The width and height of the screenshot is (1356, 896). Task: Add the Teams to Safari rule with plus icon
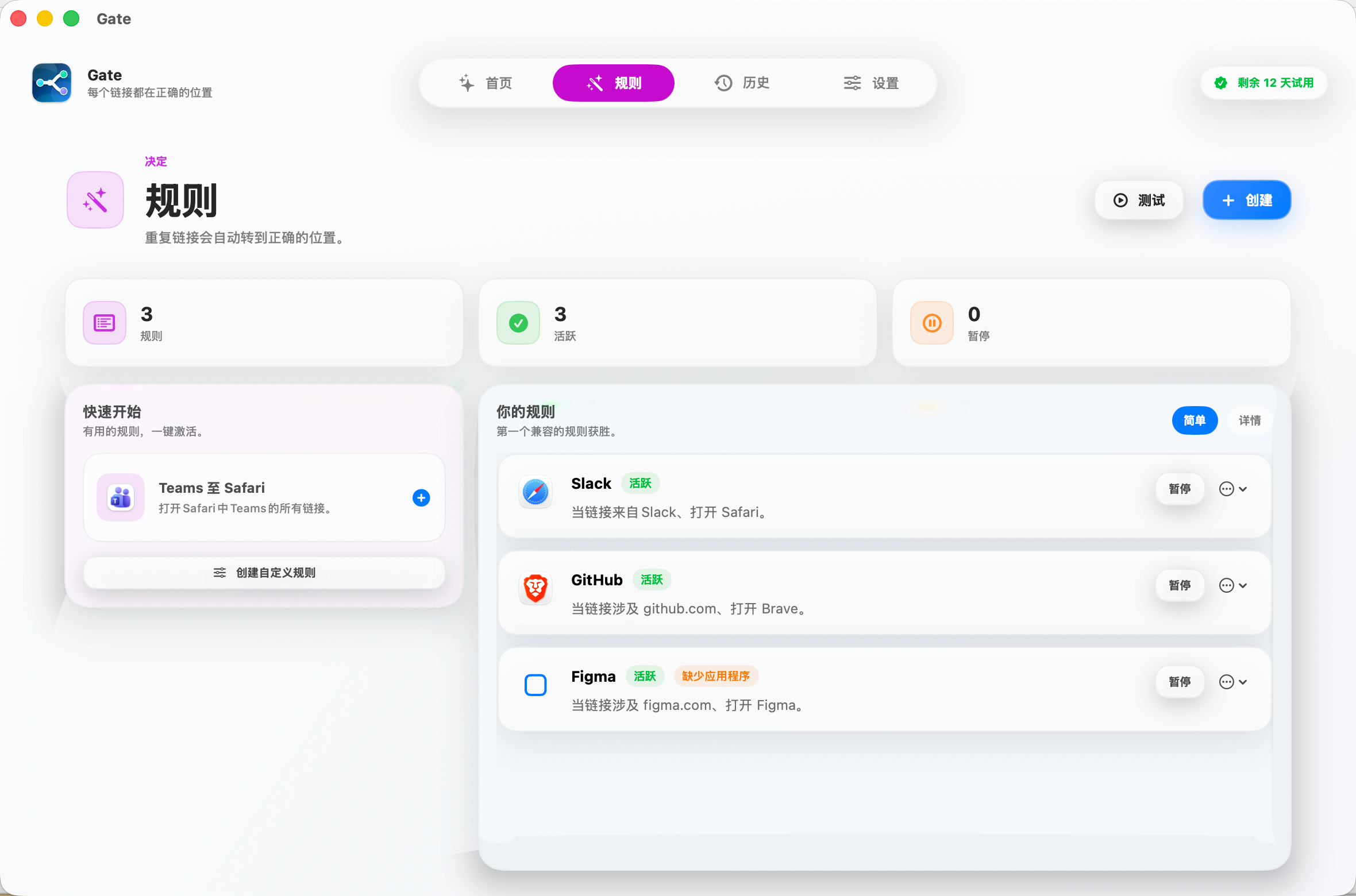[x=421, y=497]
